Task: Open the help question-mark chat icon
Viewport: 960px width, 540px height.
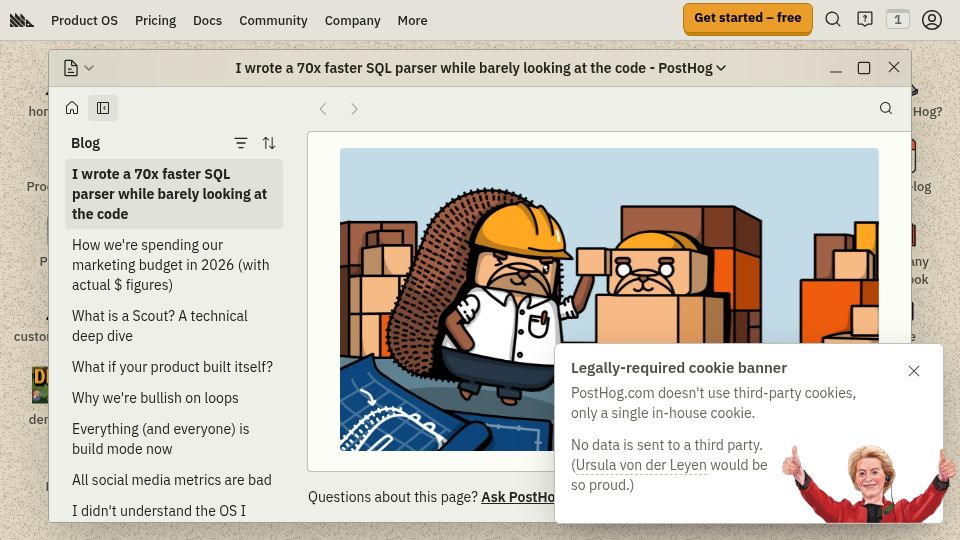Action: tap(864, 20)
